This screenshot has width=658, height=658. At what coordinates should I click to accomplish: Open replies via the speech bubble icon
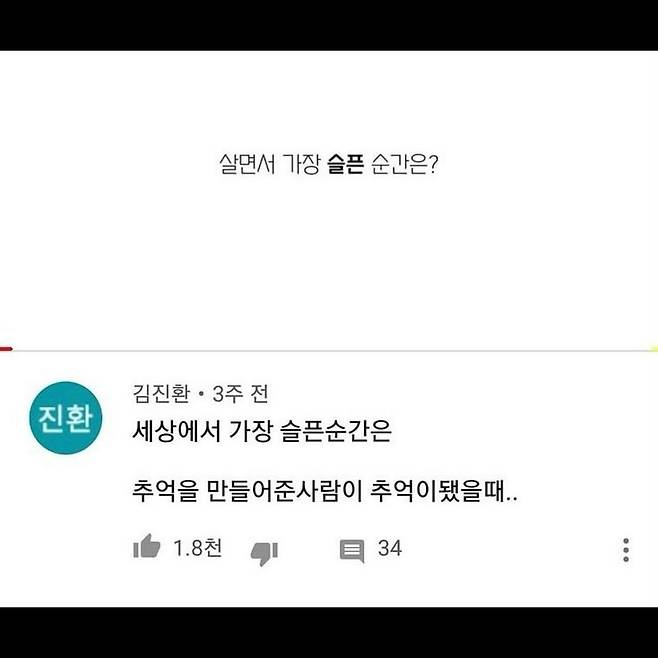pyautogui.click(x=352, y=550)
